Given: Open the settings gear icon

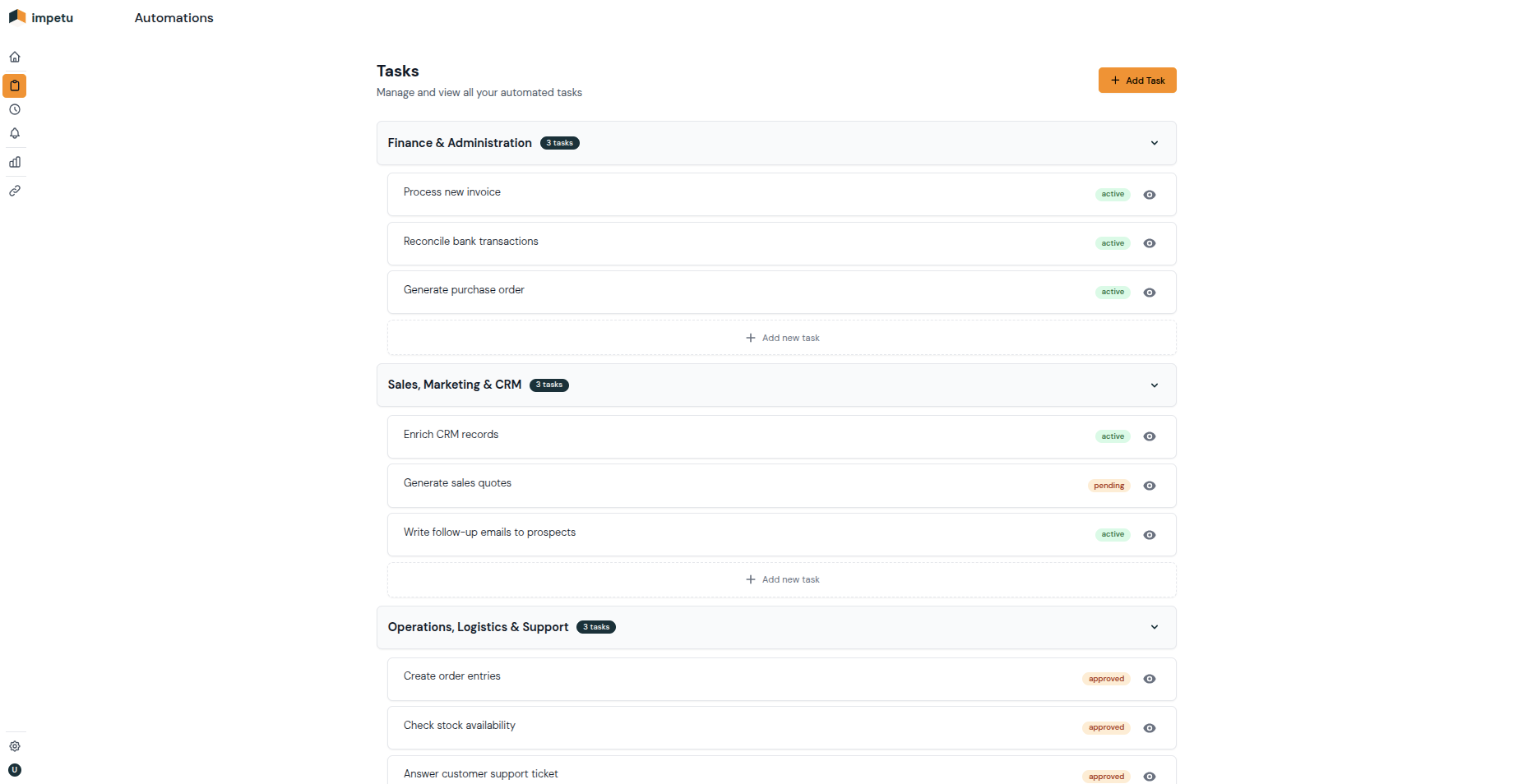Looking at the screenshot, I should click(x=15, y=746).
